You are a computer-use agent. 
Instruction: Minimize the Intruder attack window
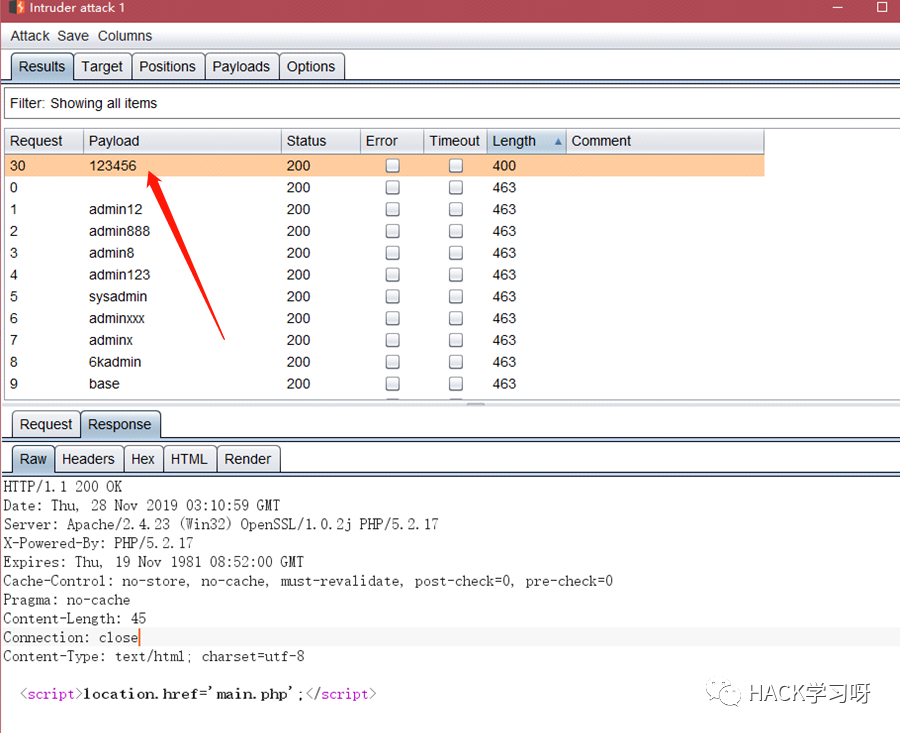[837, 7]
